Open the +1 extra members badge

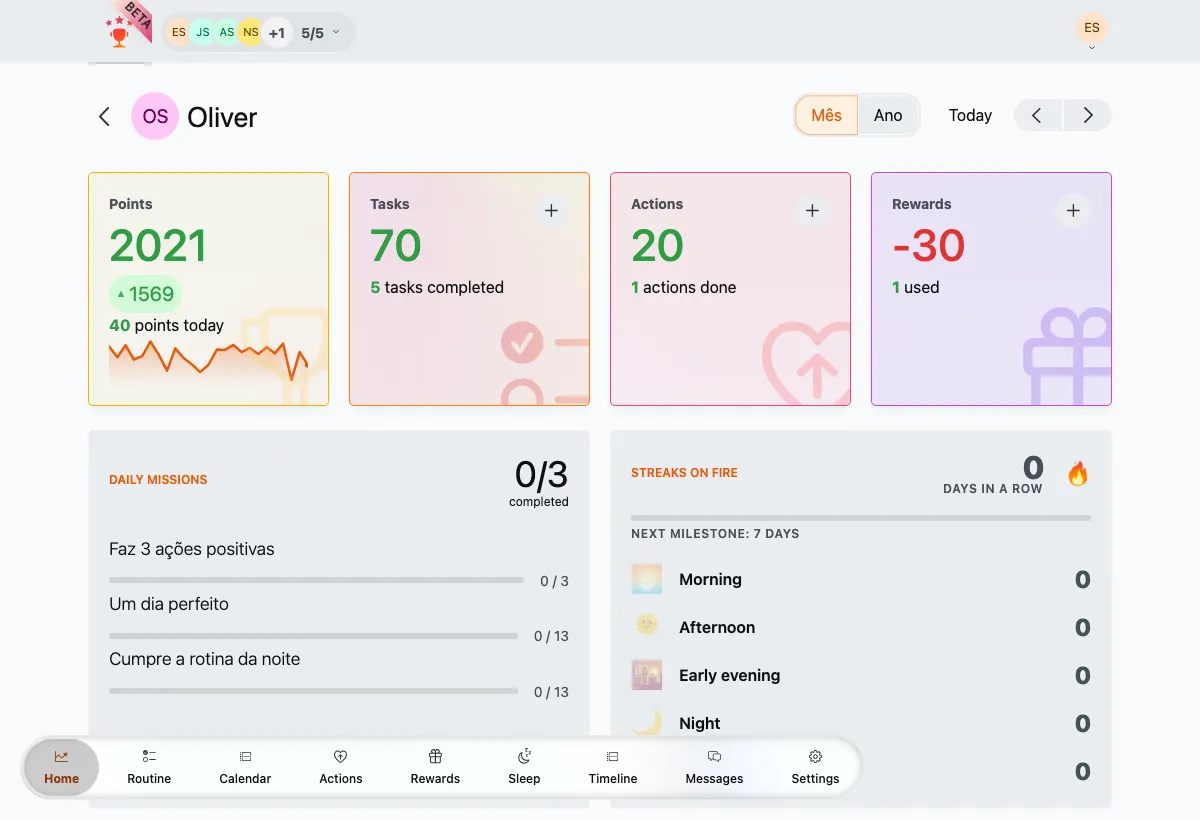click(277, 32)
